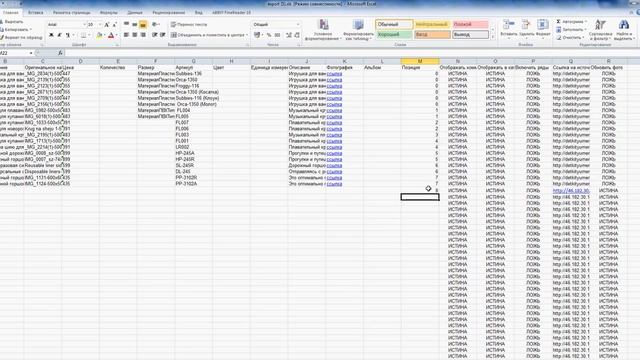The image size is (640, 360).
Task: Toggle Wrap Text (Перенос текста)
Action: 189,24
